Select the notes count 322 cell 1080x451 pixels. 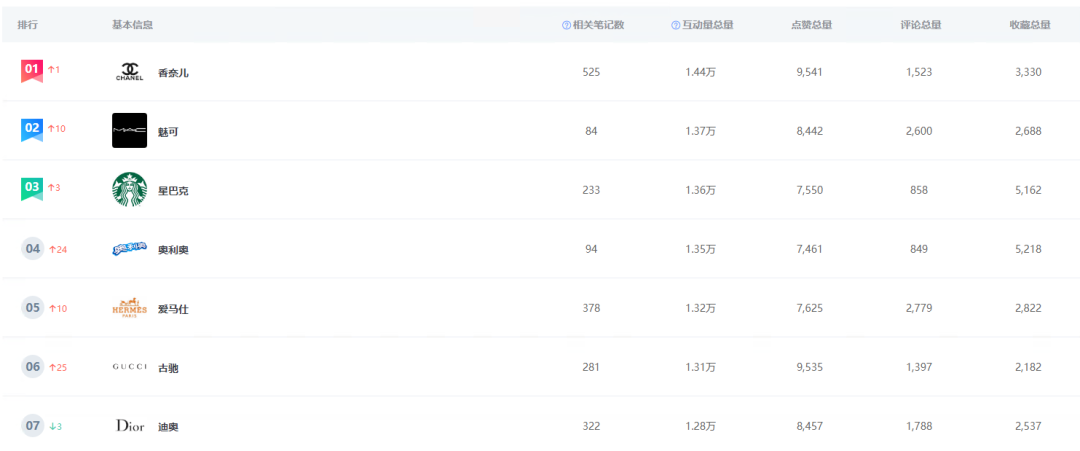591,427
